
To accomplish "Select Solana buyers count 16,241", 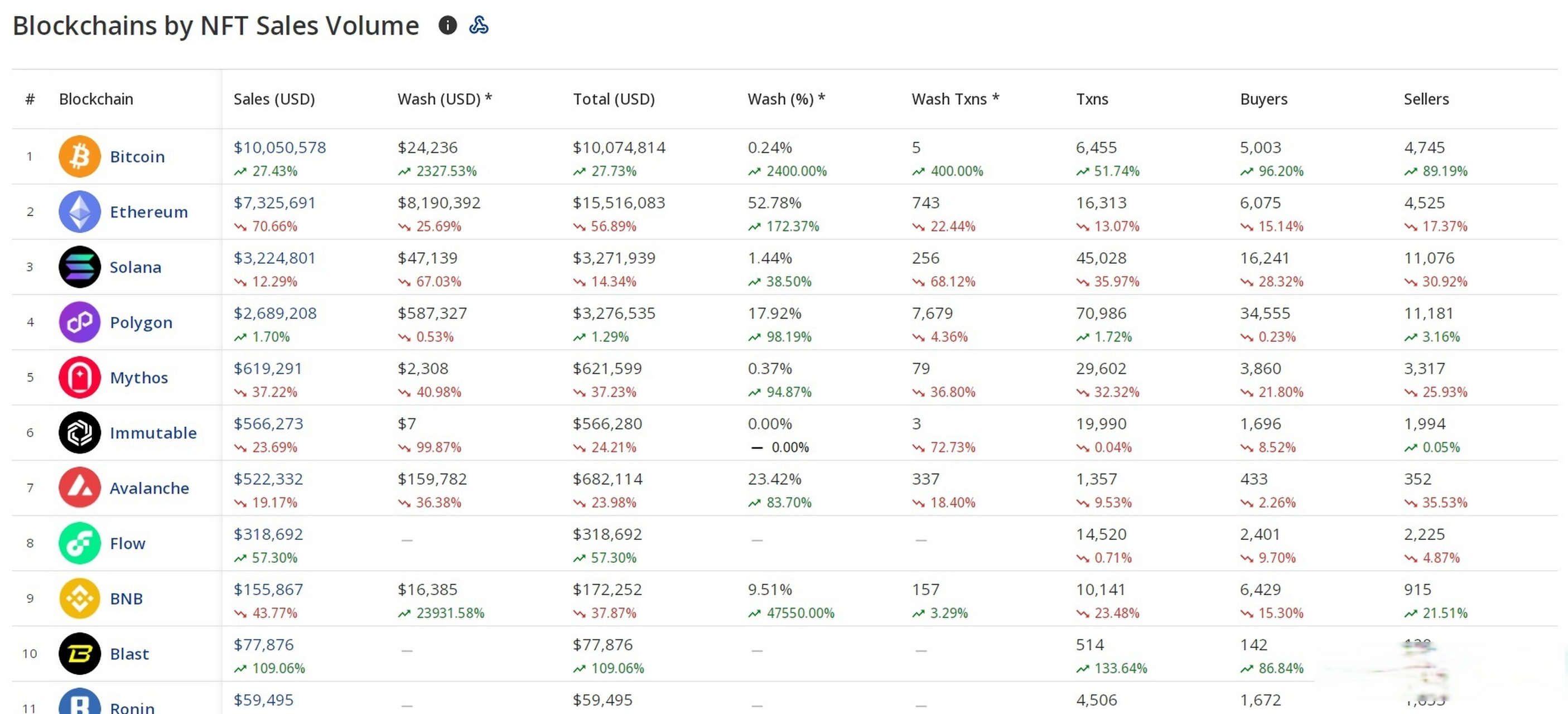I will [1265, 258].
